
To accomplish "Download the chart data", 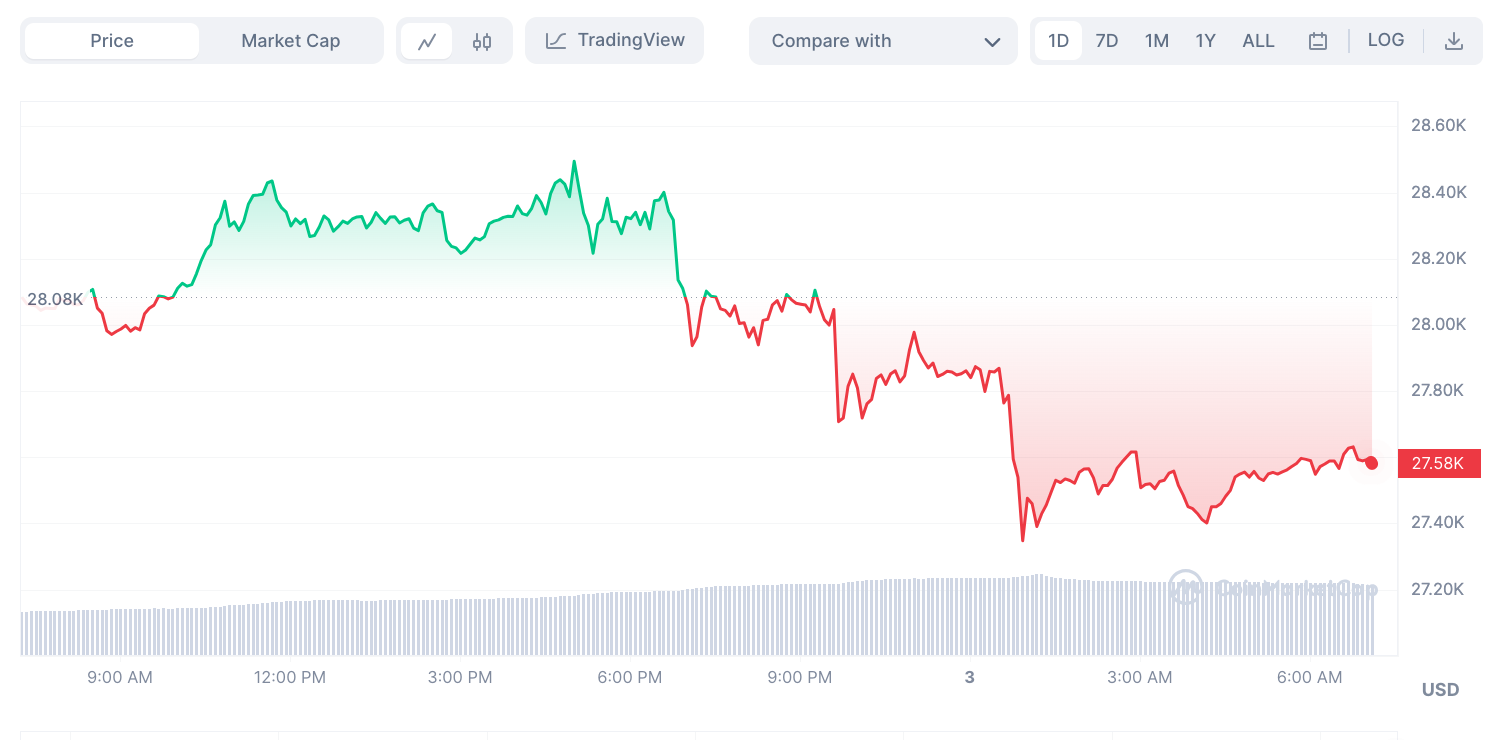I will (1454, 41).
